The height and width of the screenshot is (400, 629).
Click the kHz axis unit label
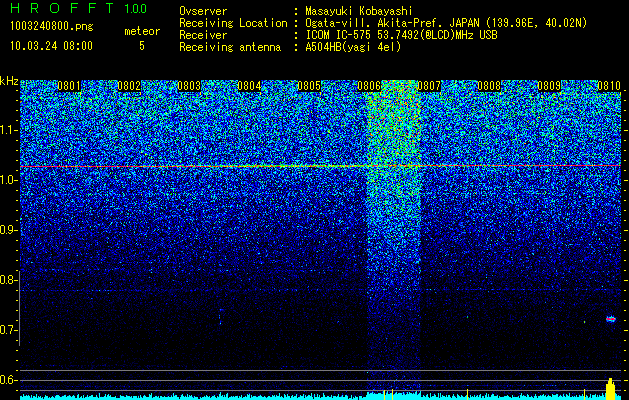point(9,81)
